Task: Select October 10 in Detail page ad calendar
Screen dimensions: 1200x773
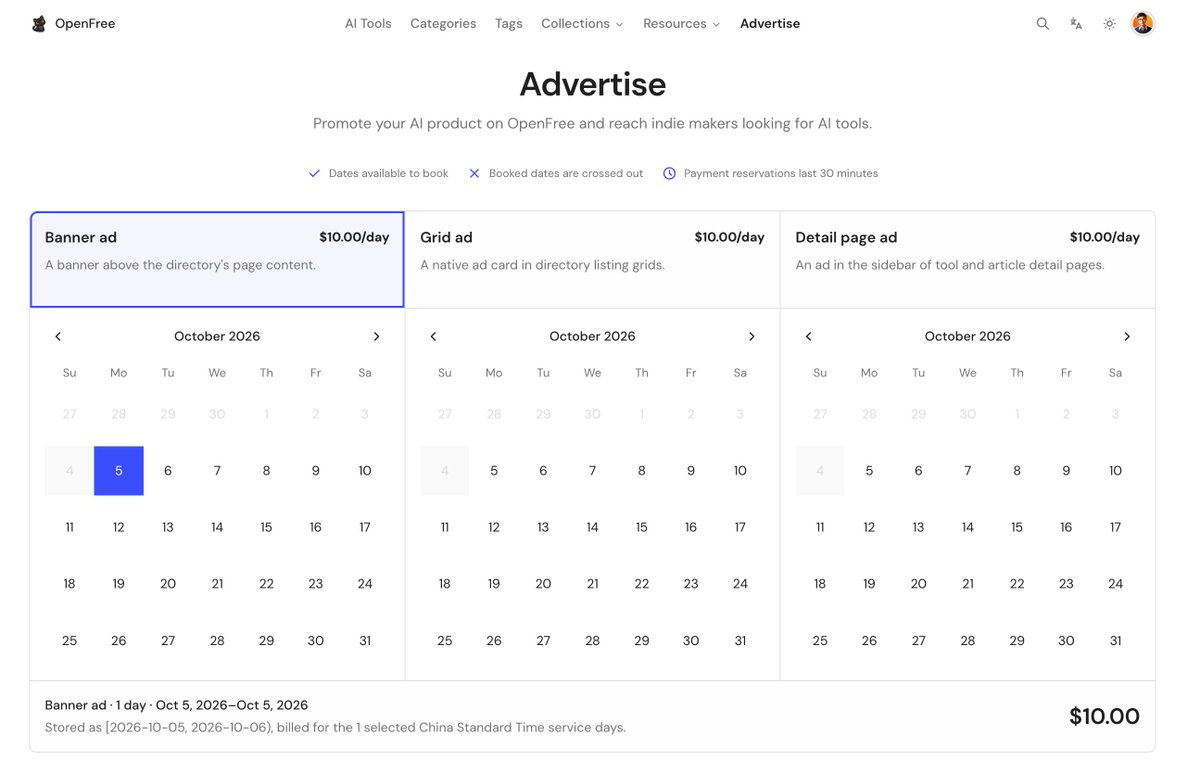Action: 1115,471
